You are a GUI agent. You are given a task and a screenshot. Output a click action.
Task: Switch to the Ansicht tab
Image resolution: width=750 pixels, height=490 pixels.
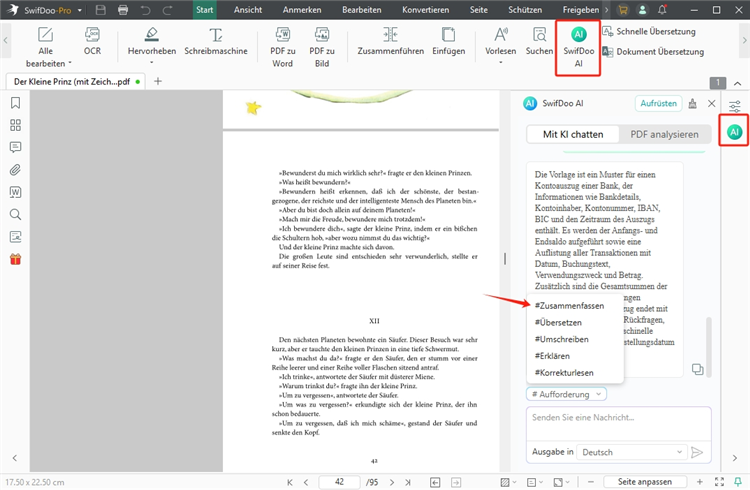coord(248,10)
